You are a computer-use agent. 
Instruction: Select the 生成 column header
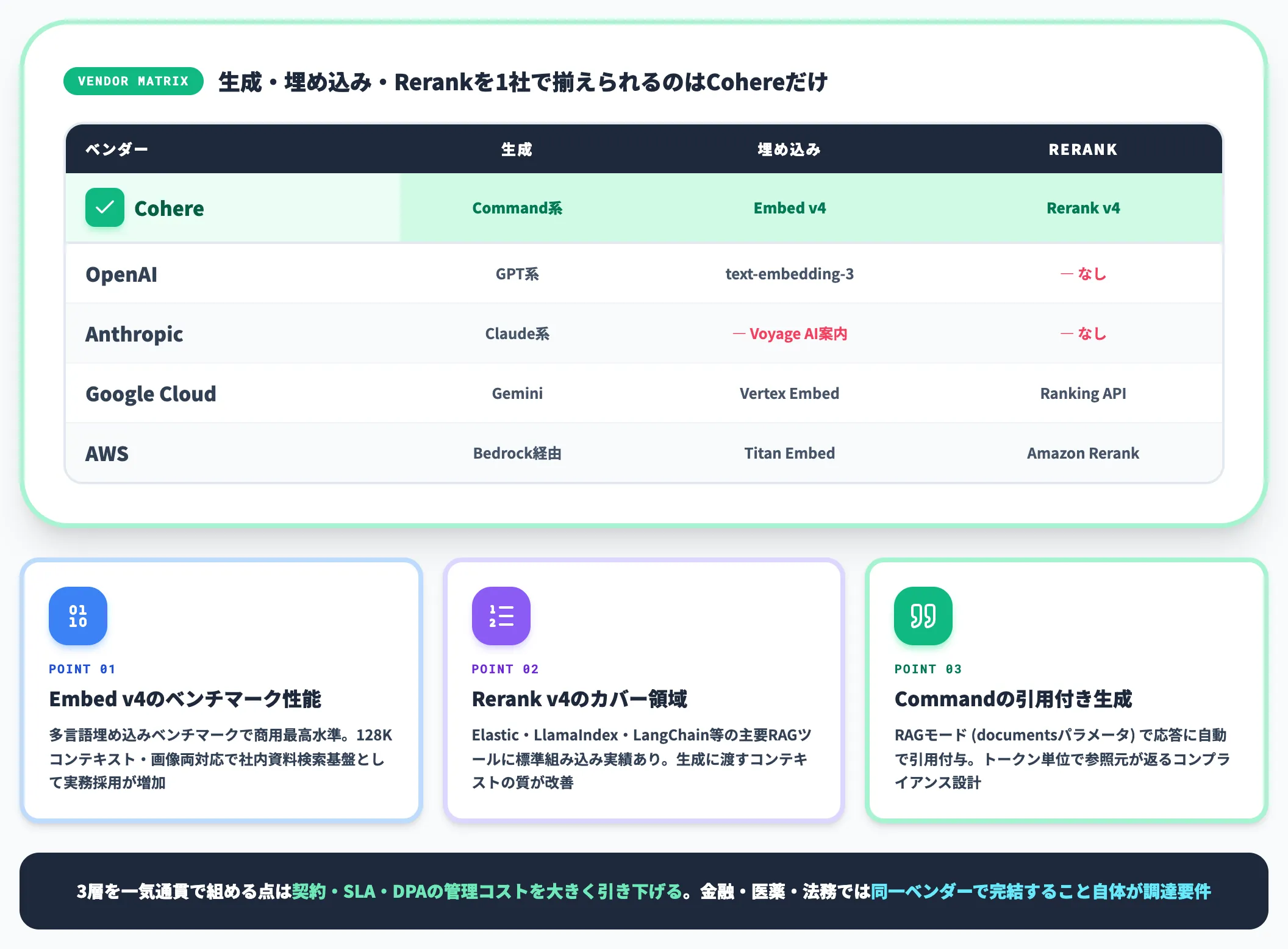coord(517,149)
